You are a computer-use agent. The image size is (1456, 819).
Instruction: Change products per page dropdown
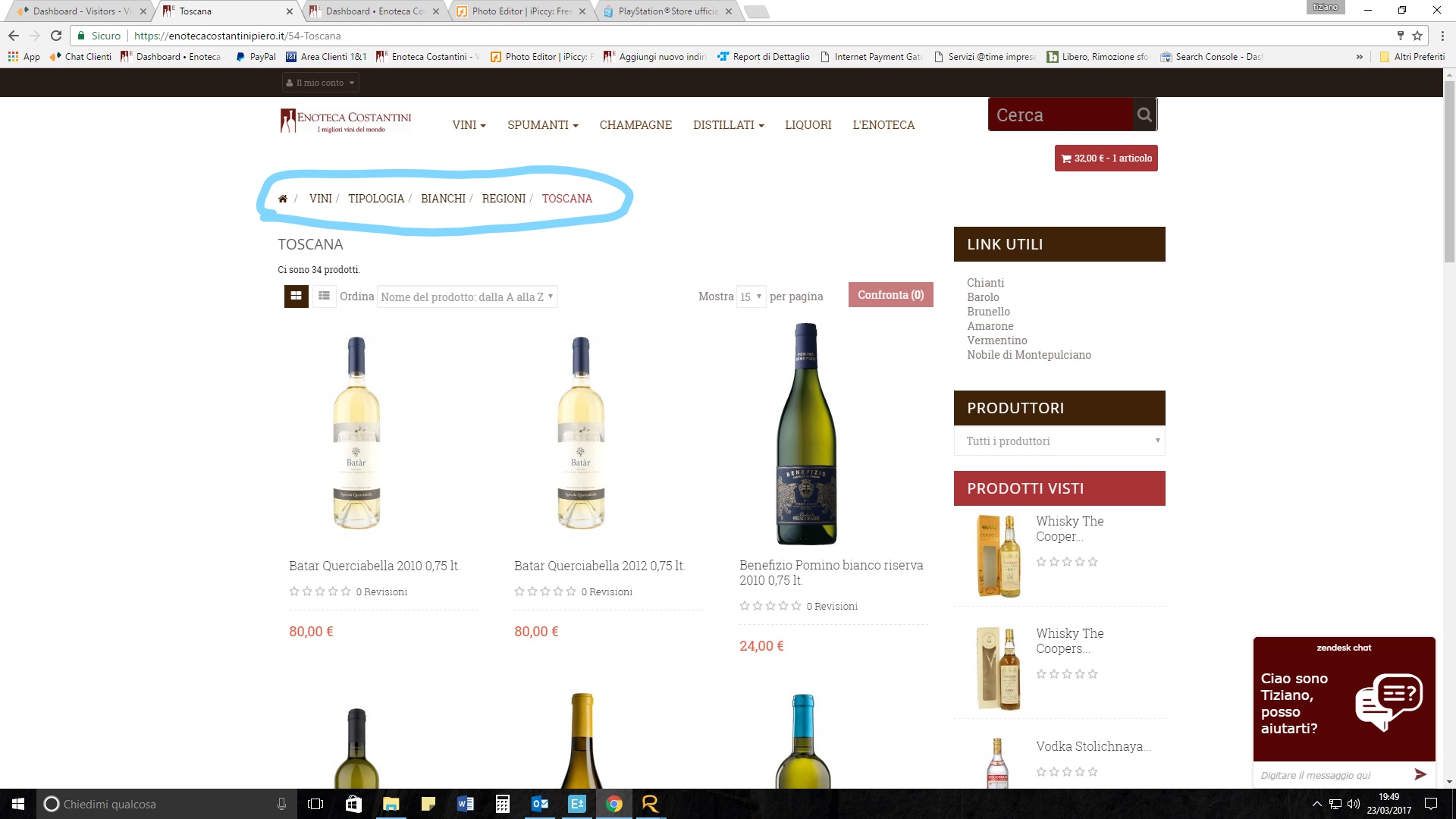[751, 297]
